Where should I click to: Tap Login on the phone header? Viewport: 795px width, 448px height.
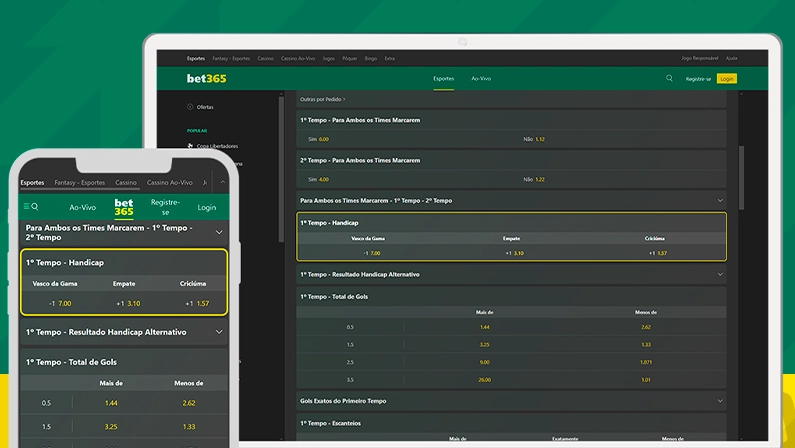click(x=207, y=208)
